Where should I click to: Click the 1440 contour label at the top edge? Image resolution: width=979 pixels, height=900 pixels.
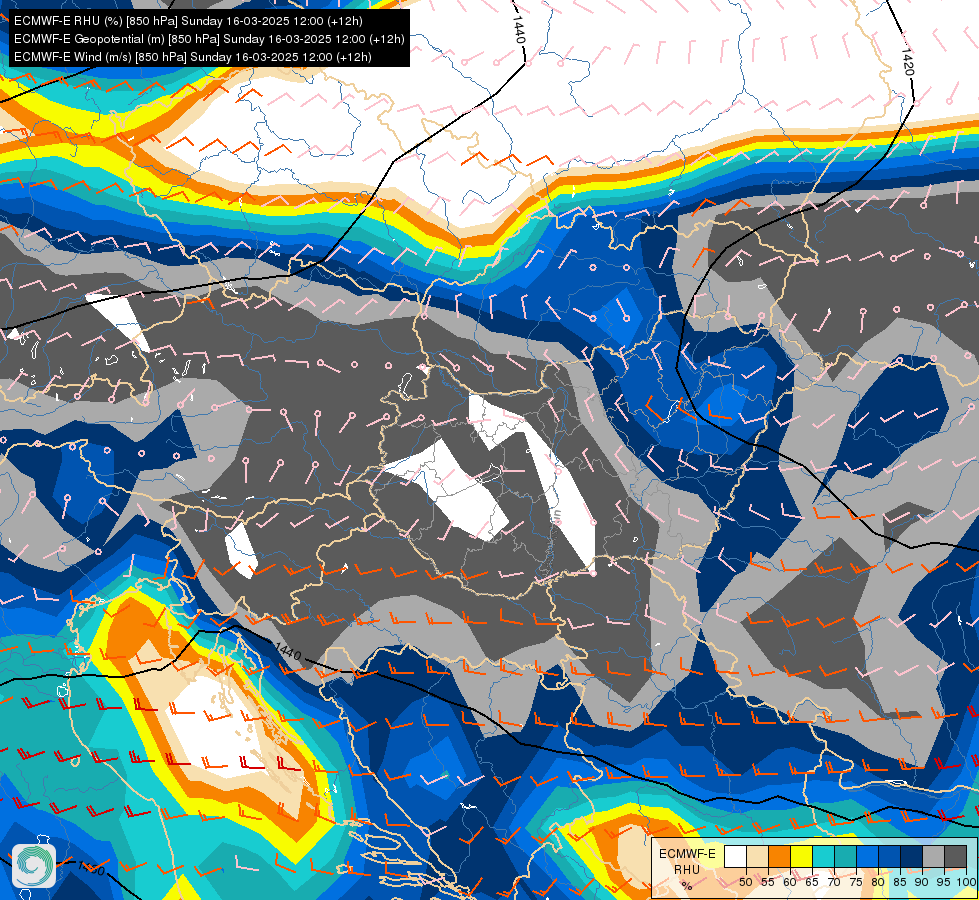pyautogui.click(x=519, y=28)
